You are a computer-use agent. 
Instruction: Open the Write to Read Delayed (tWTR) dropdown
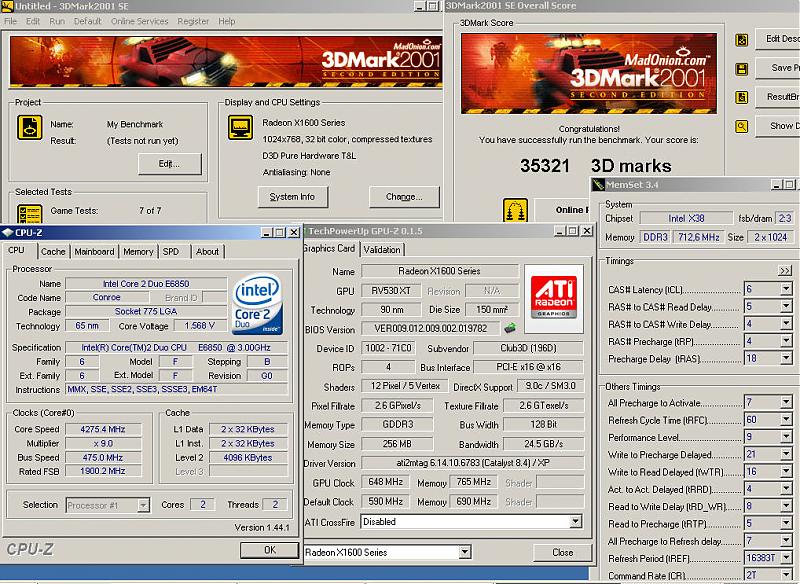786,472
